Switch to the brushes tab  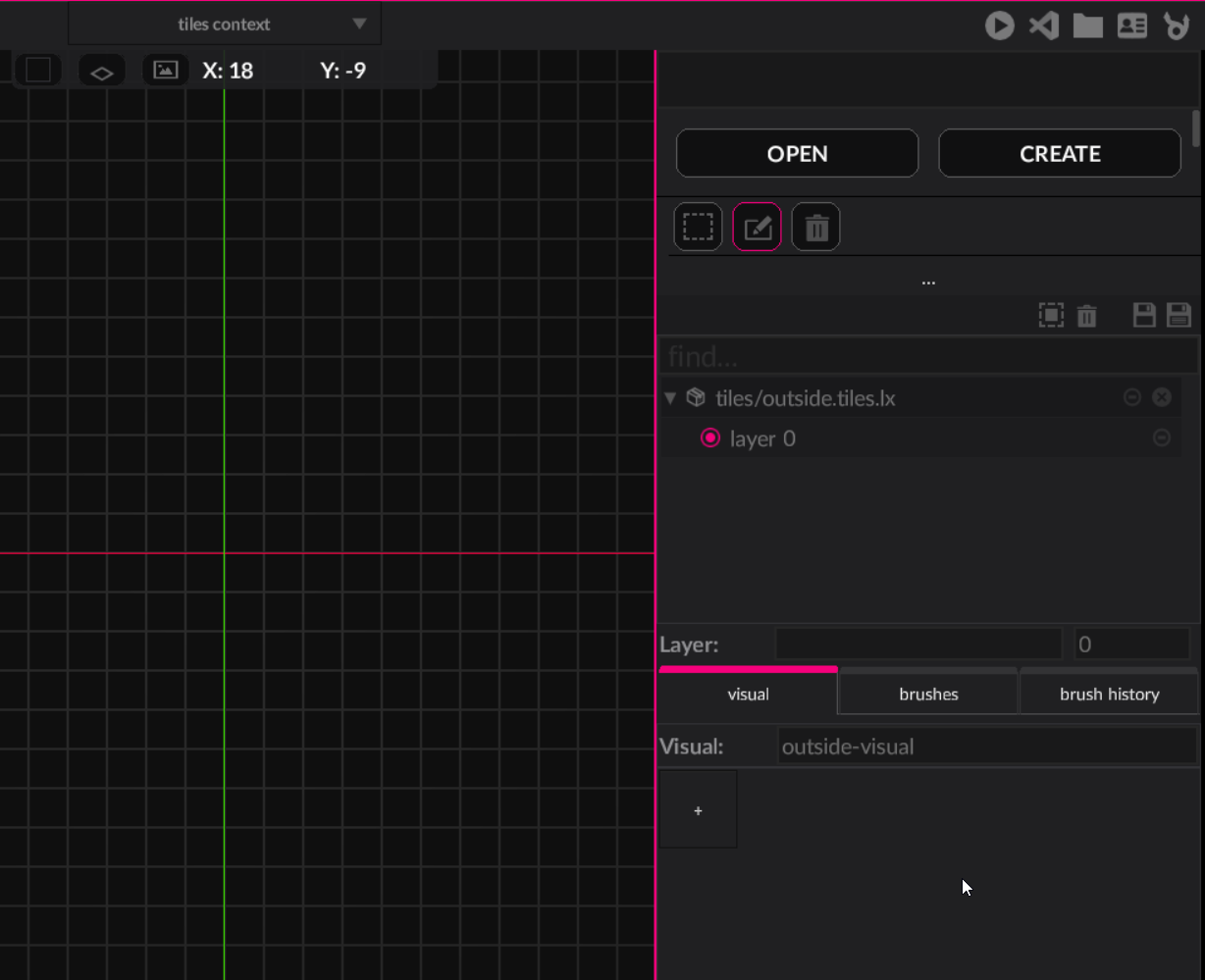point(928,694)
